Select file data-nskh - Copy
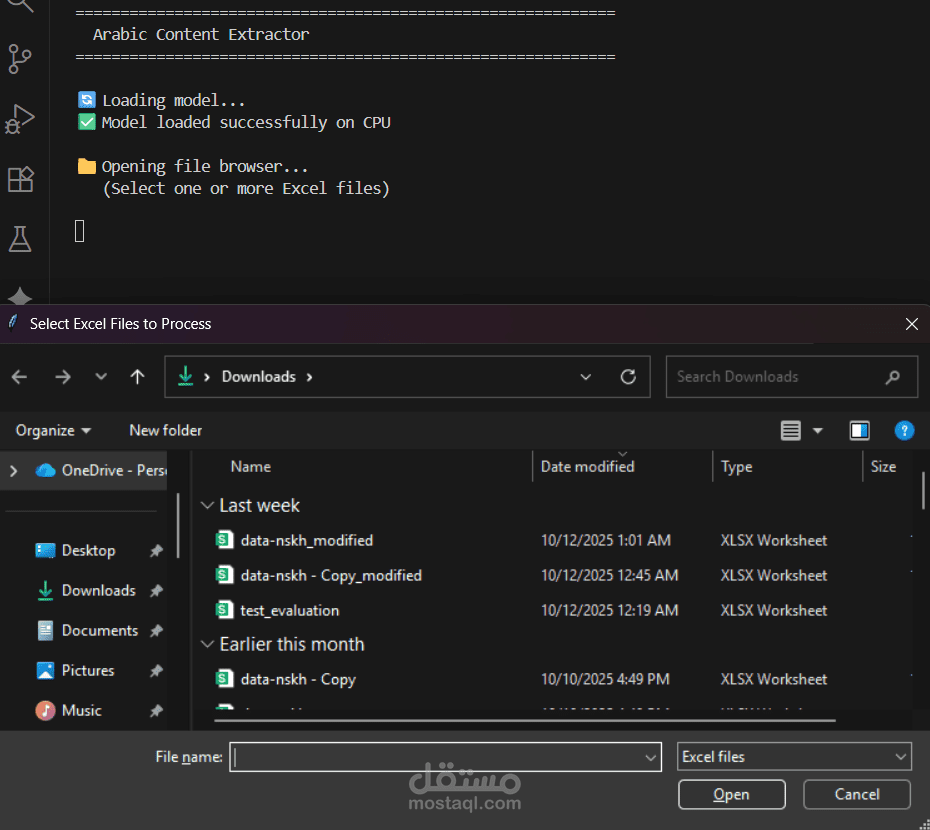Screen dimensions: 930x830 coord(298,679)
